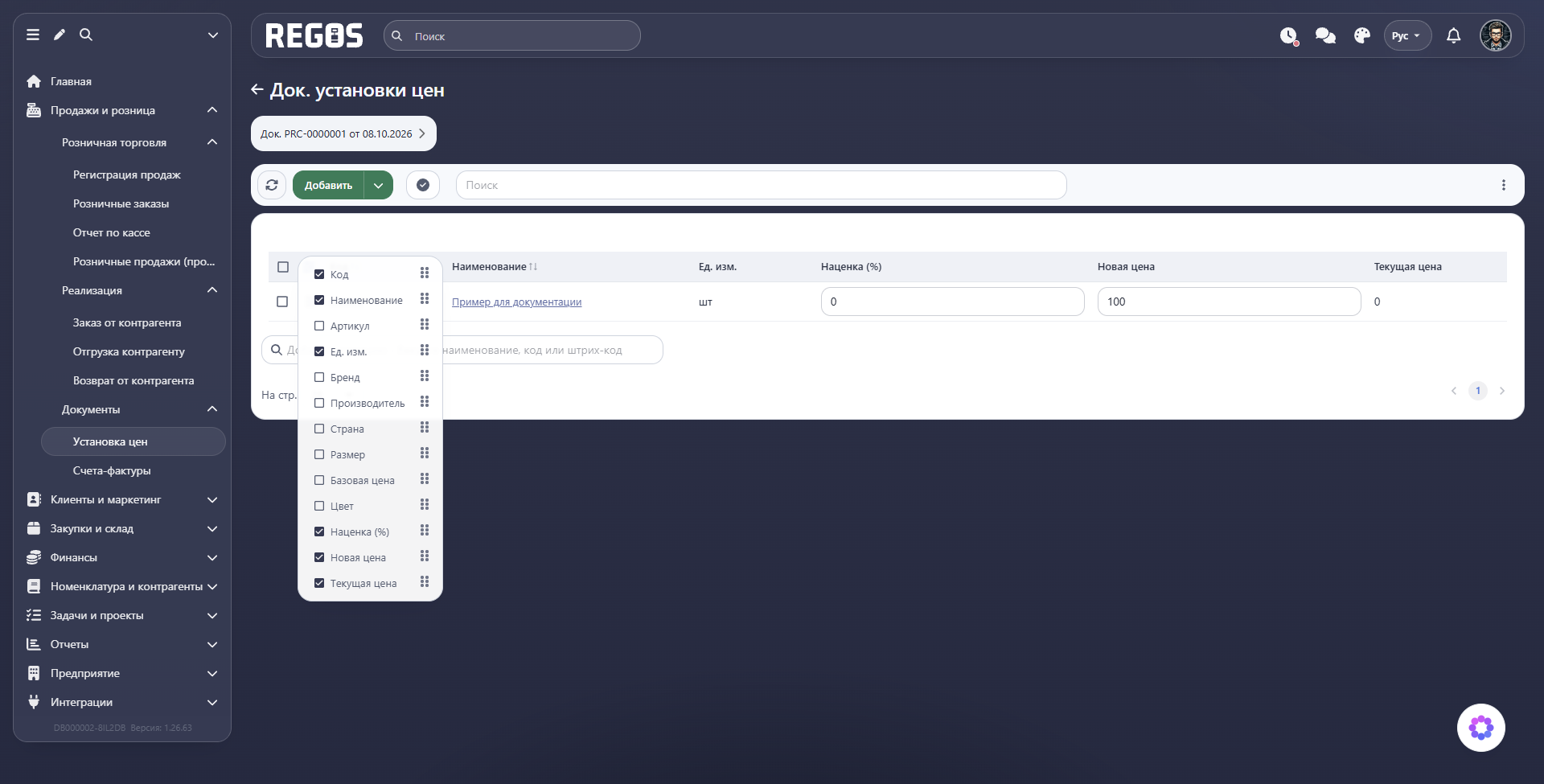Click the checkmark approve document icon
Screen dimensions: 1544x784
423,185
